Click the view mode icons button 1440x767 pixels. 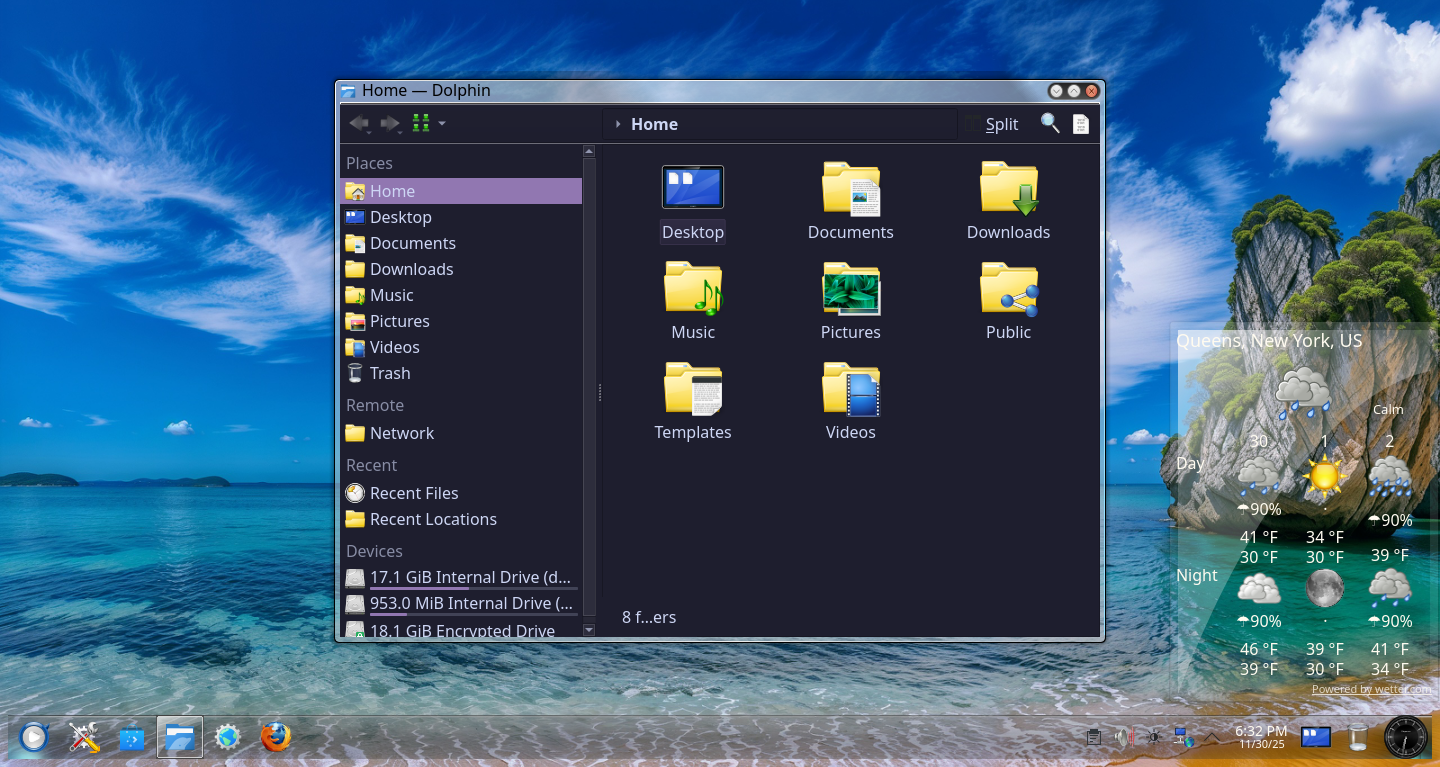point(421,123)
